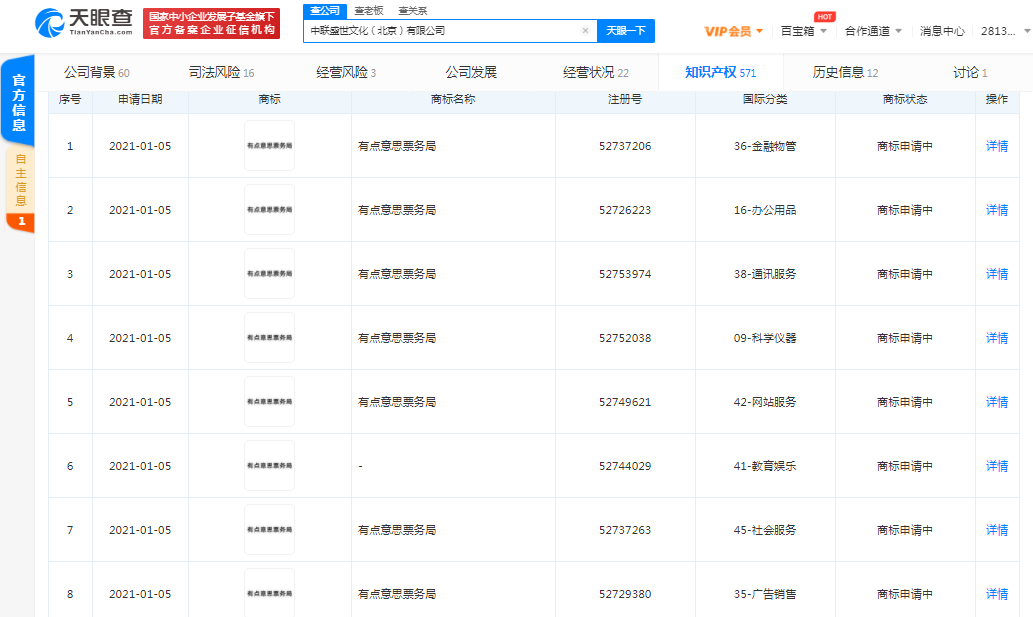Viewport: 1033px width, 617px height.
Task: Click the 天眼一下 search button
Action: pyautogui.click(x=625, y=31)
